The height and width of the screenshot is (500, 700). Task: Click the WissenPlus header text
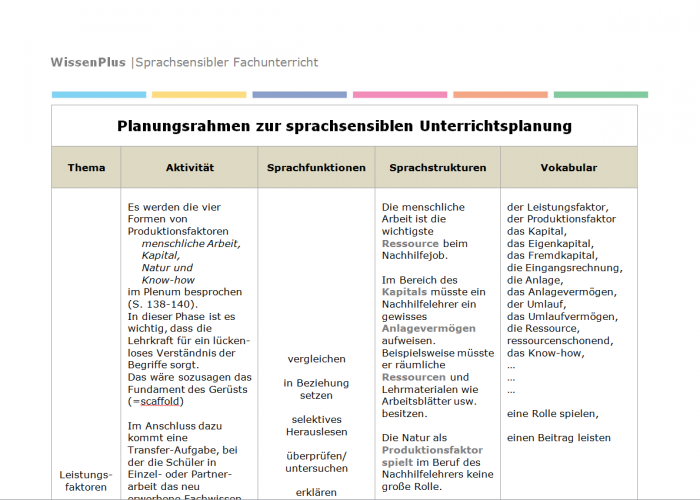tap(88, 62)
